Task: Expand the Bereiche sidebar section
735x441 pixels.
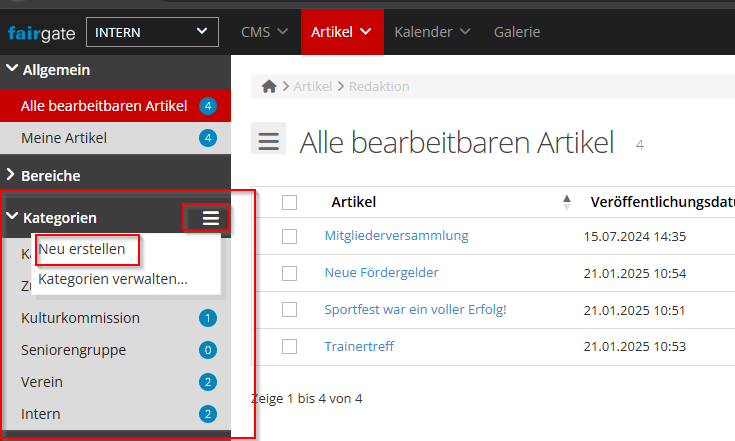Action: [x=50, y=176]
